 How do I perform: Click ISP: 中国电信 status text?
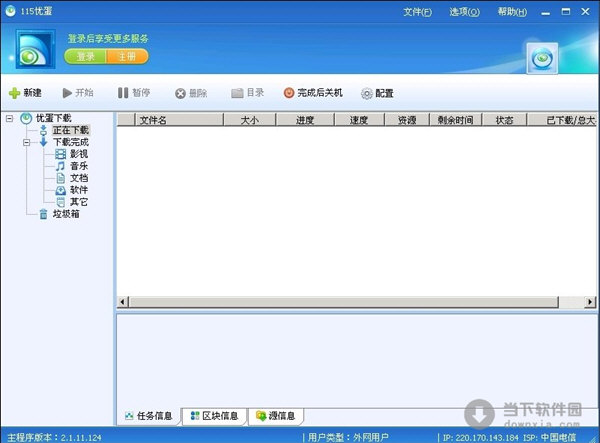point(549,437)
